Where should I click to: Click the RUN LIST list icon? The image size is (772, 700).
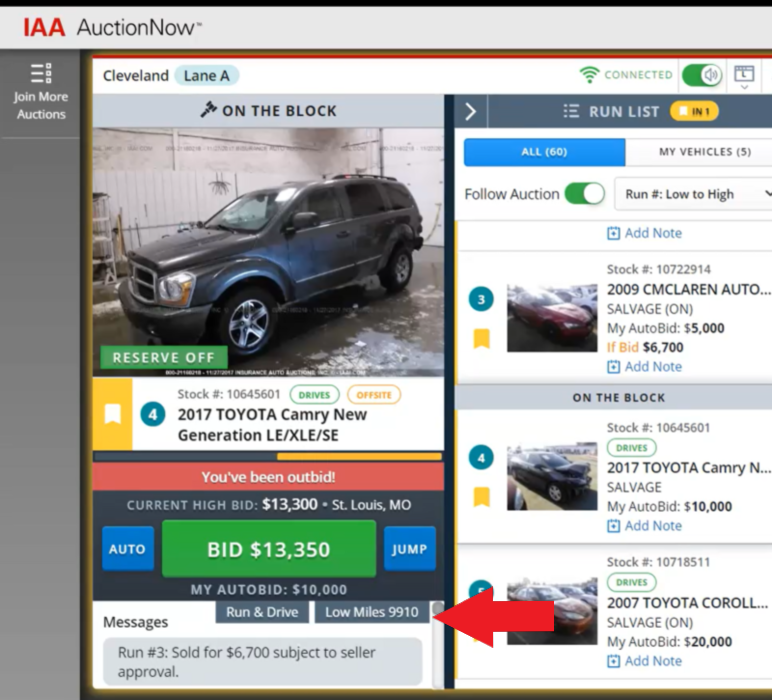pos(571,111)
